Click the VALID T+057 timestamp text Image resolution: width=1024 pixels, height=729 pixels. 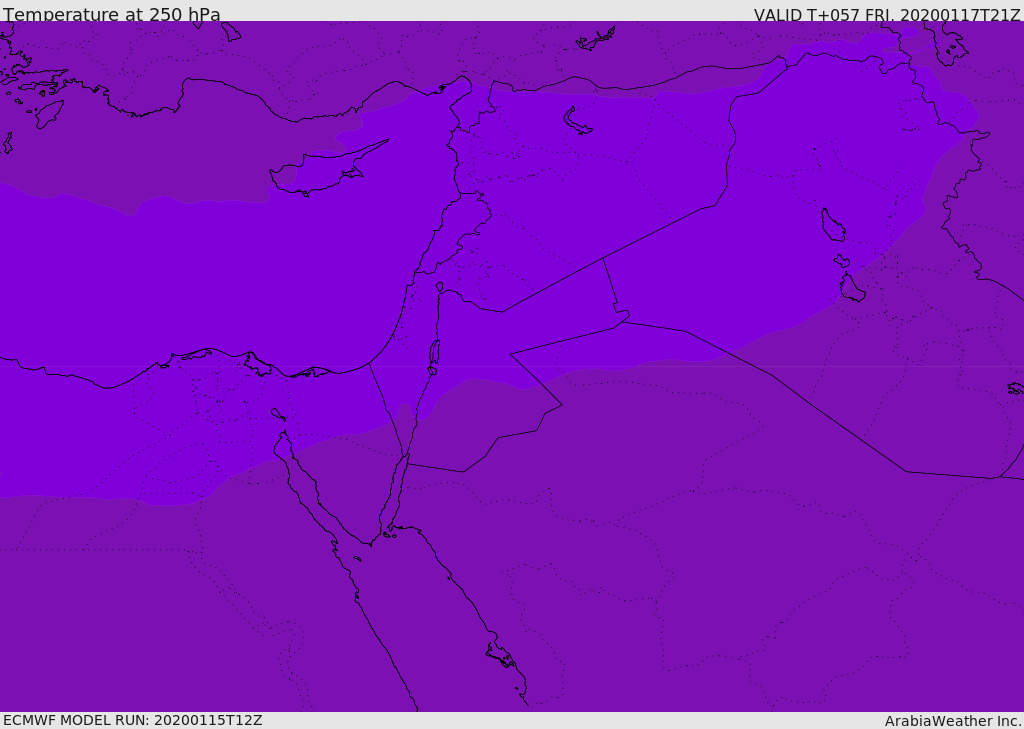(x=886, y=14)
